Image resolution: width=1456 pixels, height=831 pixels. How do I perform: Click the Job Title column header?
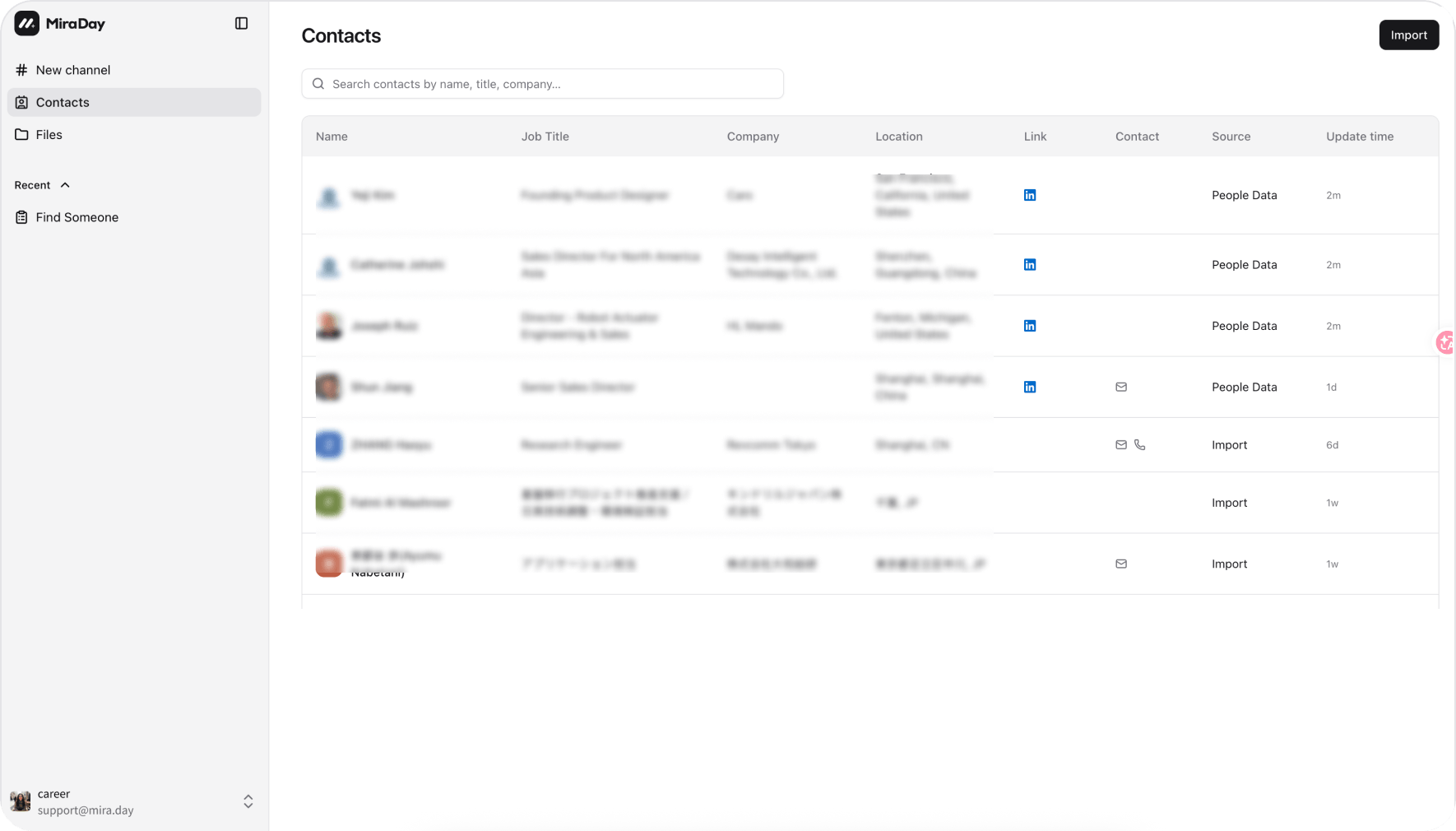(x=545, y=137)
